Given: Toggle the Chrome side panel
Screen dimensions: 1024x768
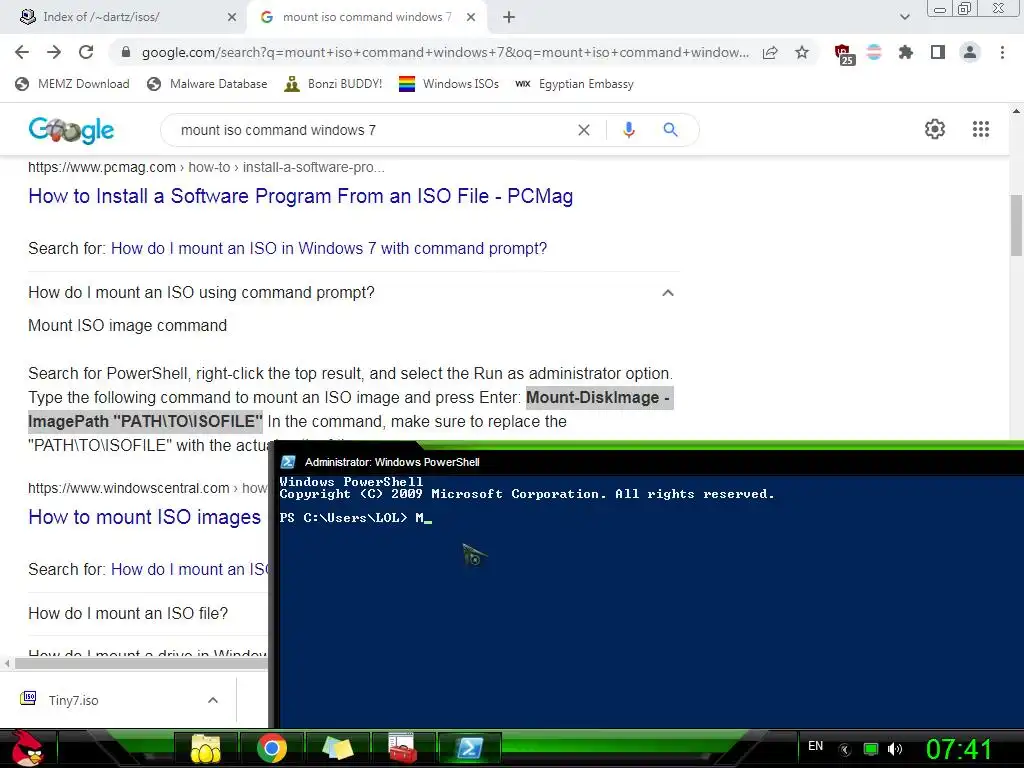Looking at the screenshot, I should coord(938,52).
